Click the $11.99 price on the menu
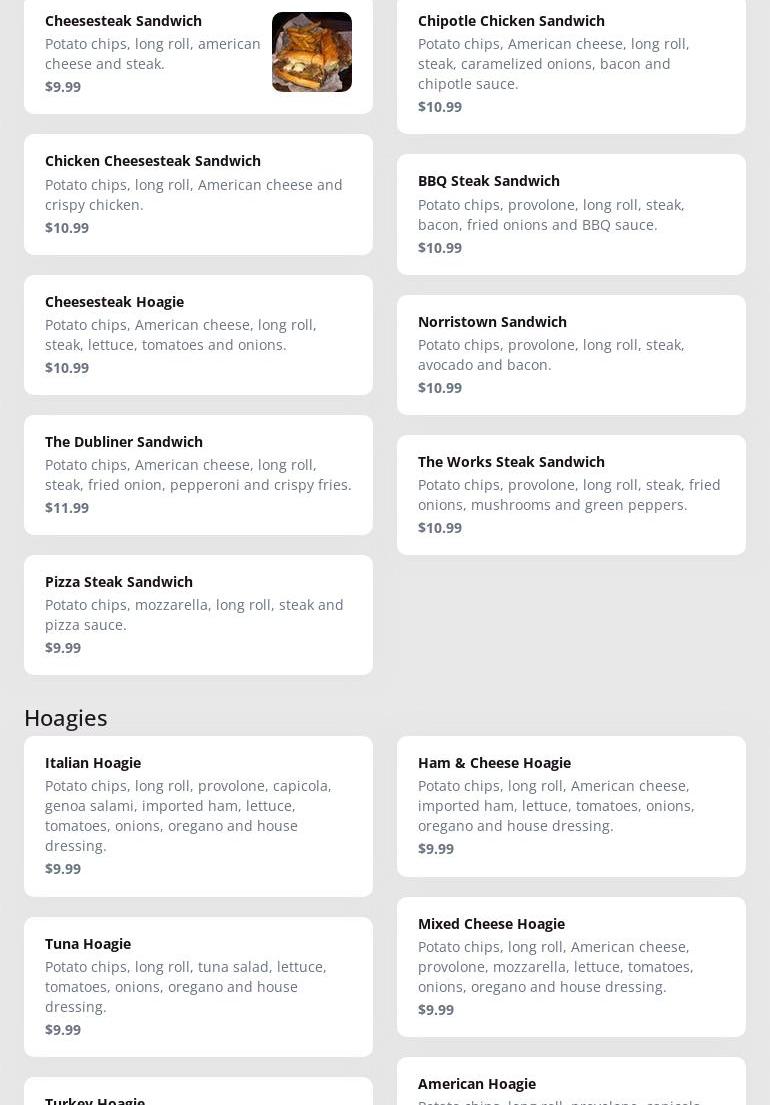 (67, 508)
